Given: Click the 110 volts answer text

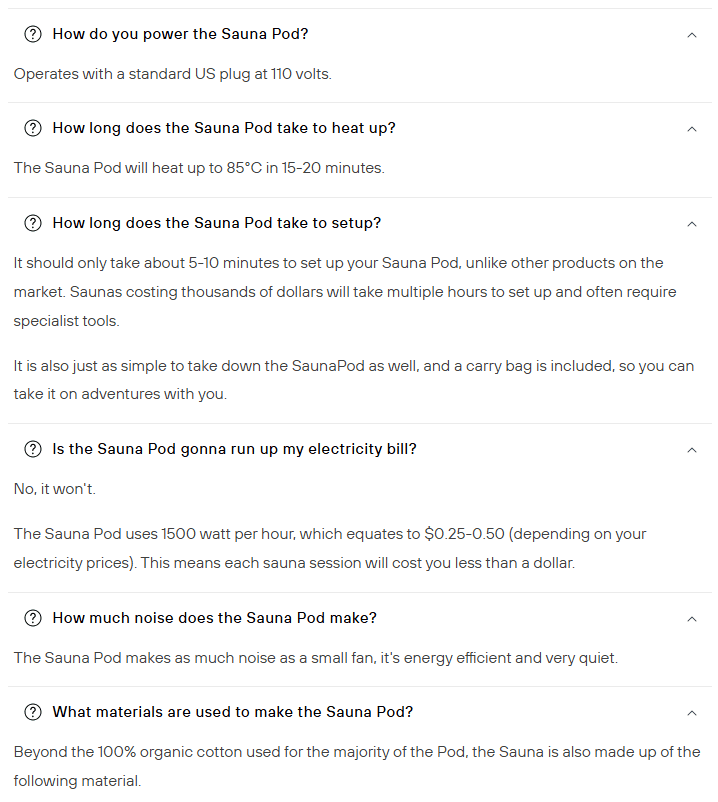Looking at the screenshot, I should click(172, 74).
